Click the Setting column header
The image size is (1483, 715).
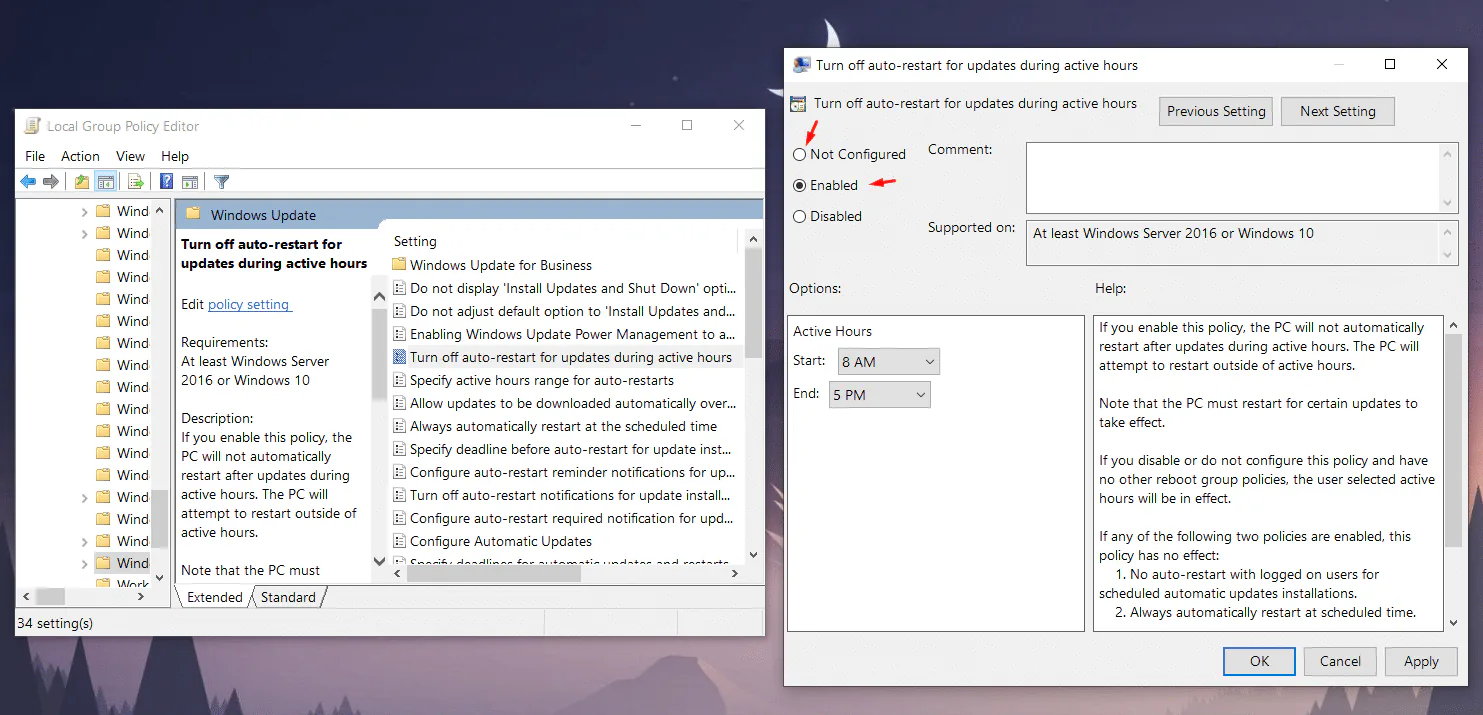[415, 241]
